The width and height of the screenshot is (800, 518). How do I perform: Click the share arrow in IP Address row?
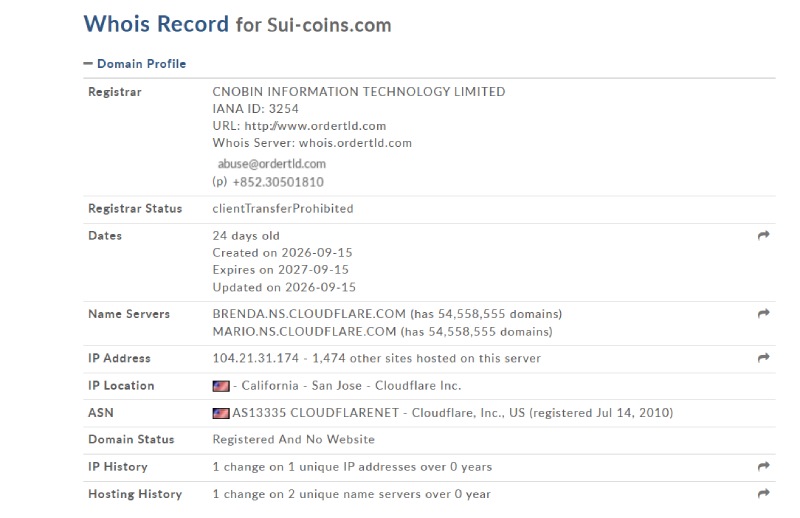coord(763,358)
